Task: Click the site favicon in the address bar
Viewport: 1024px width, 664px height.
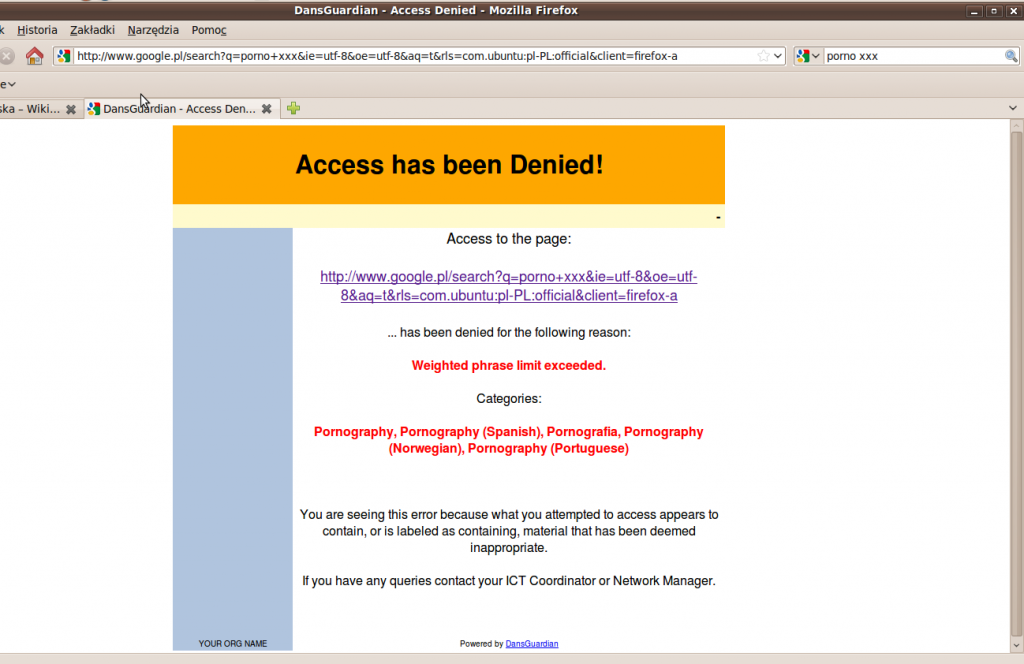Action: coord(64,56)
